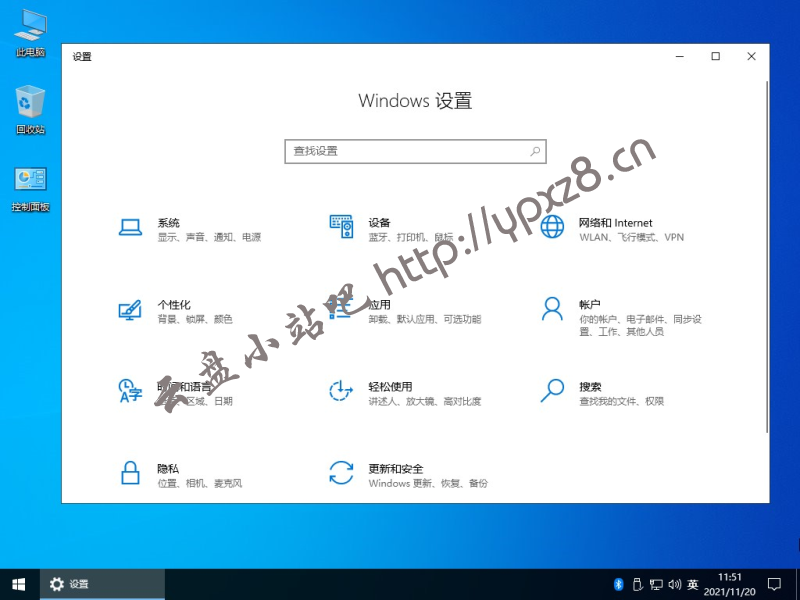Close the 设置 window
The image size is (800, 600).
[751, 56]
